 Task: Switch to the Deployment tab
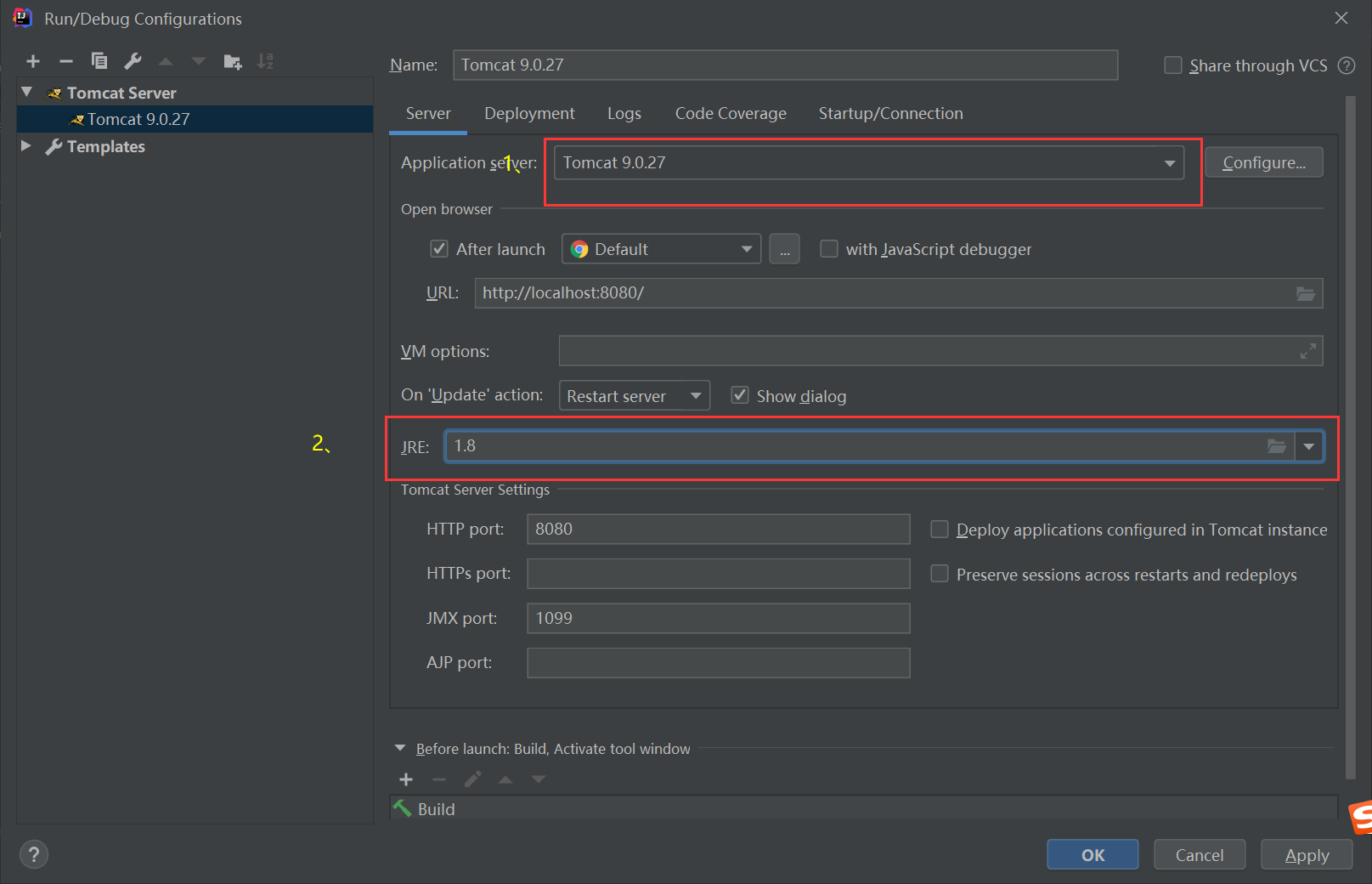pos(529,113)
